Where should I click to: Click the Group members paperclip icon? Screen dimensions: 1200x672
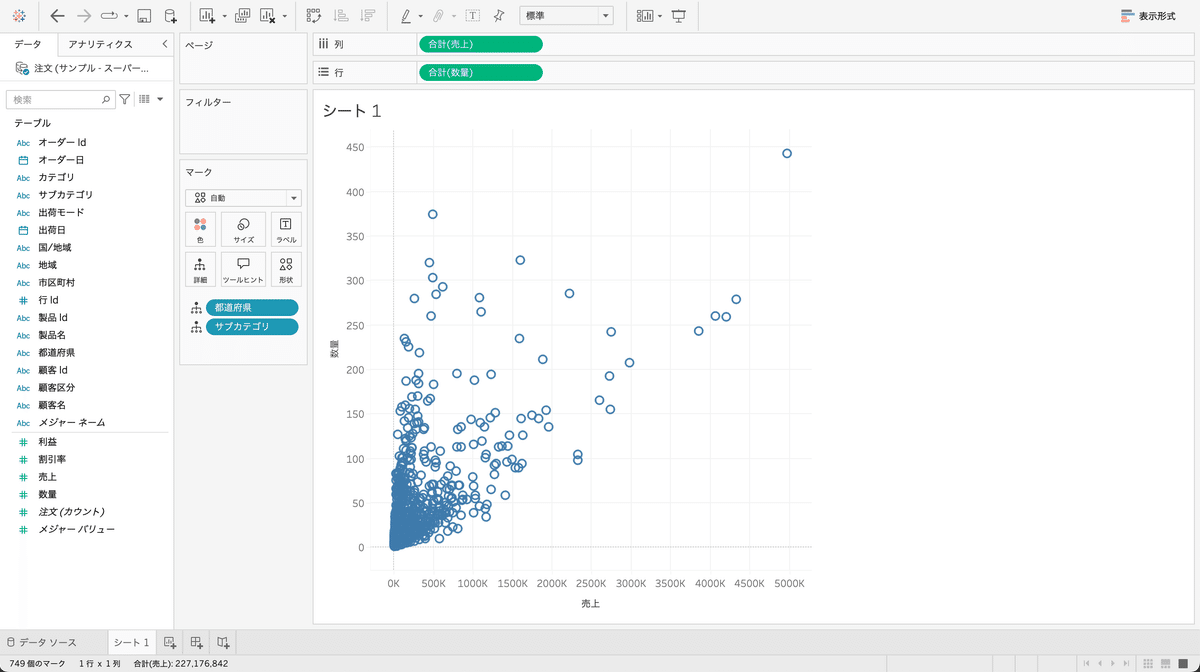(x=438, y=16)
